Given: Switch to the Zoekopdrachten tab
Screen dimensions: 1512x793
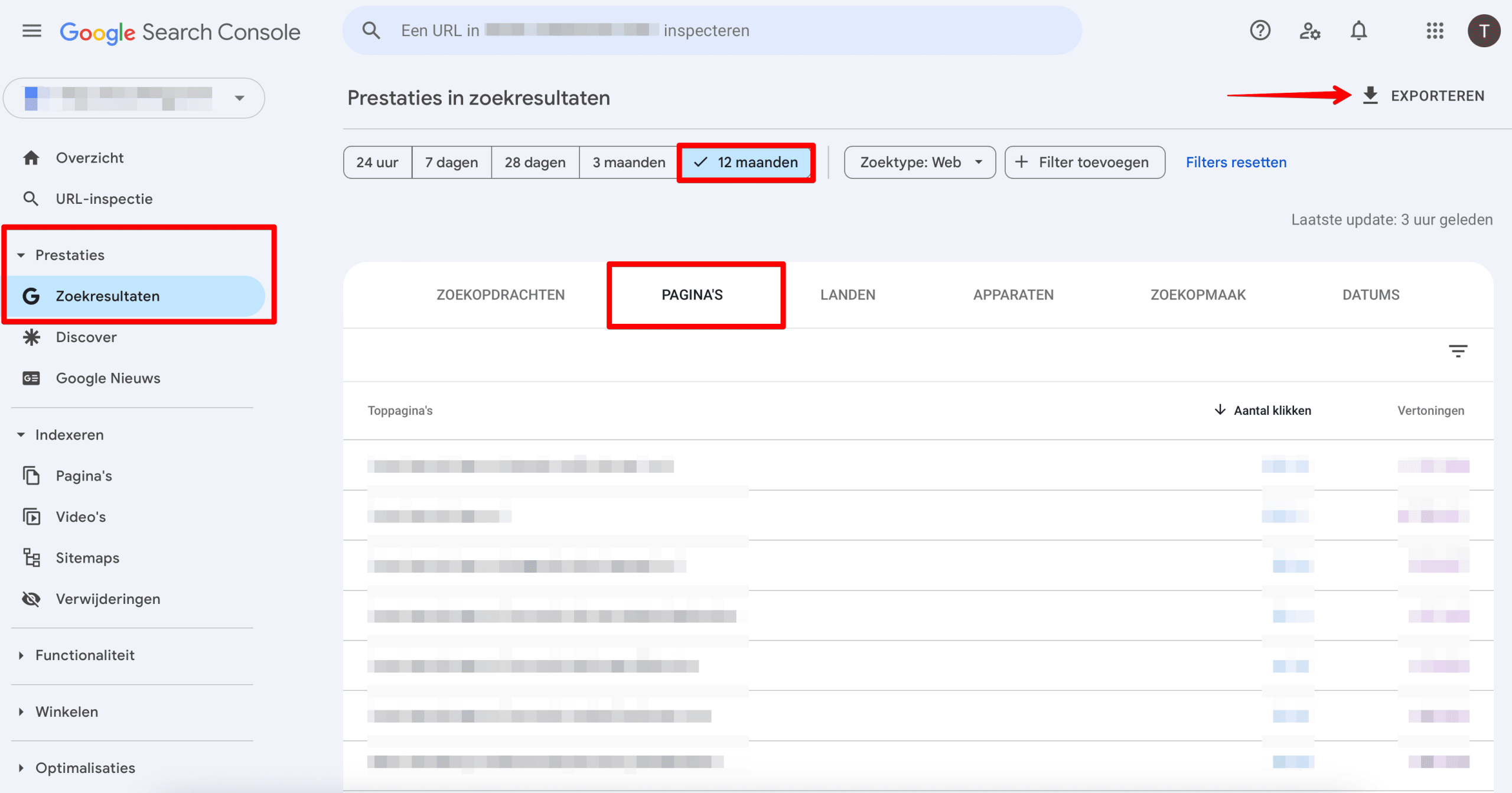Looking at the screenshot, I should tap(500, 295).
